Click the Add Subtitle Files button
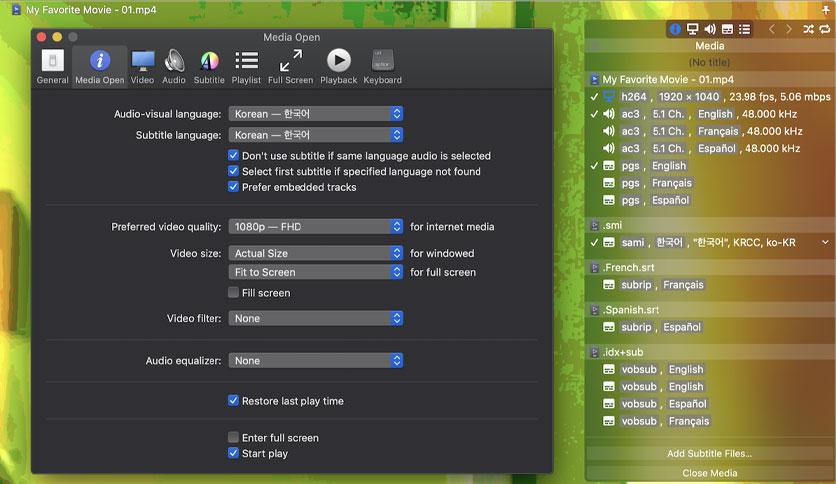The width and height of the screenshot is (836, 484). (709, 454)
